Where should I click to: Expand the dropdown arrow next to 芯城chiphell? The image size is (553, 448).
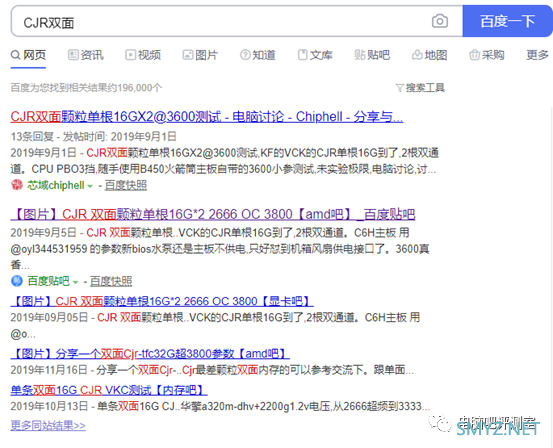tap(90, 186)
